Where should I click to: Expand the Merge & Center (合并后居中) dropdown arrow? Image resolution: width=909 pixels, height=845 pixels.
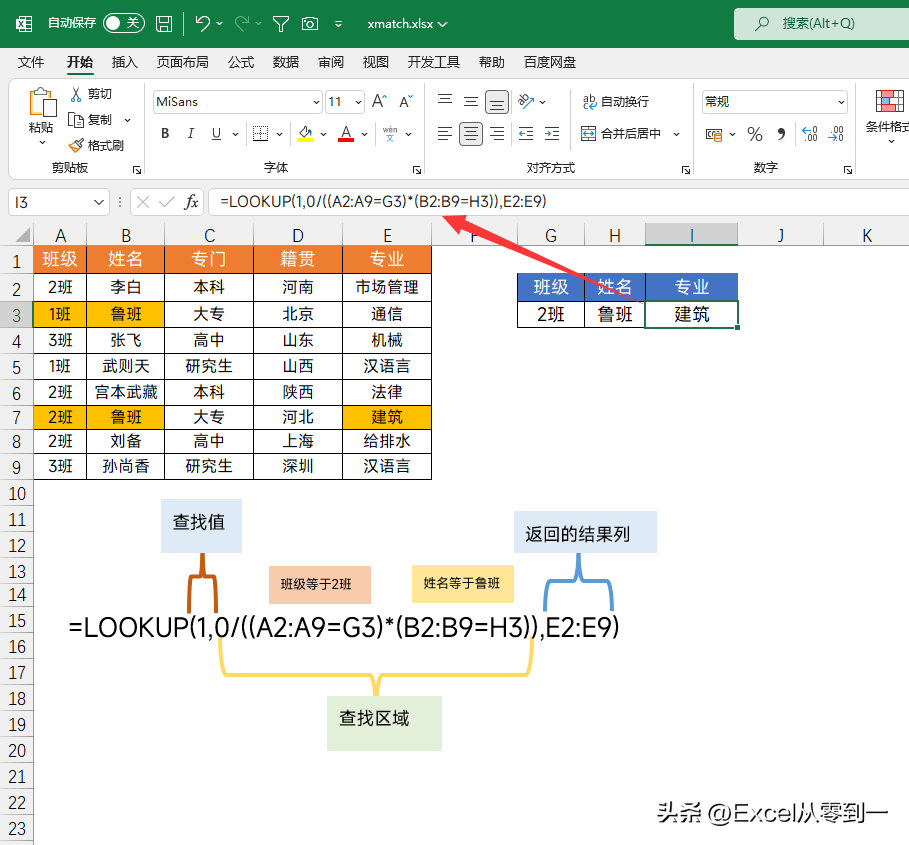(676, 134)
